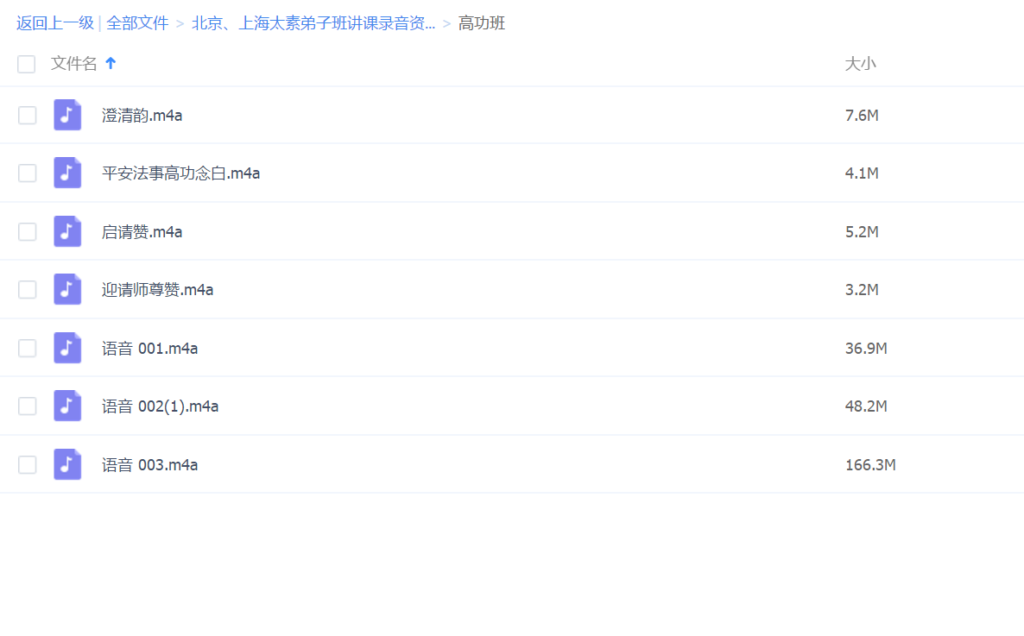The image size is (1024, 636).
Task: Open the file 平安法事高功念白.m4a
Action: pos(181,173)
